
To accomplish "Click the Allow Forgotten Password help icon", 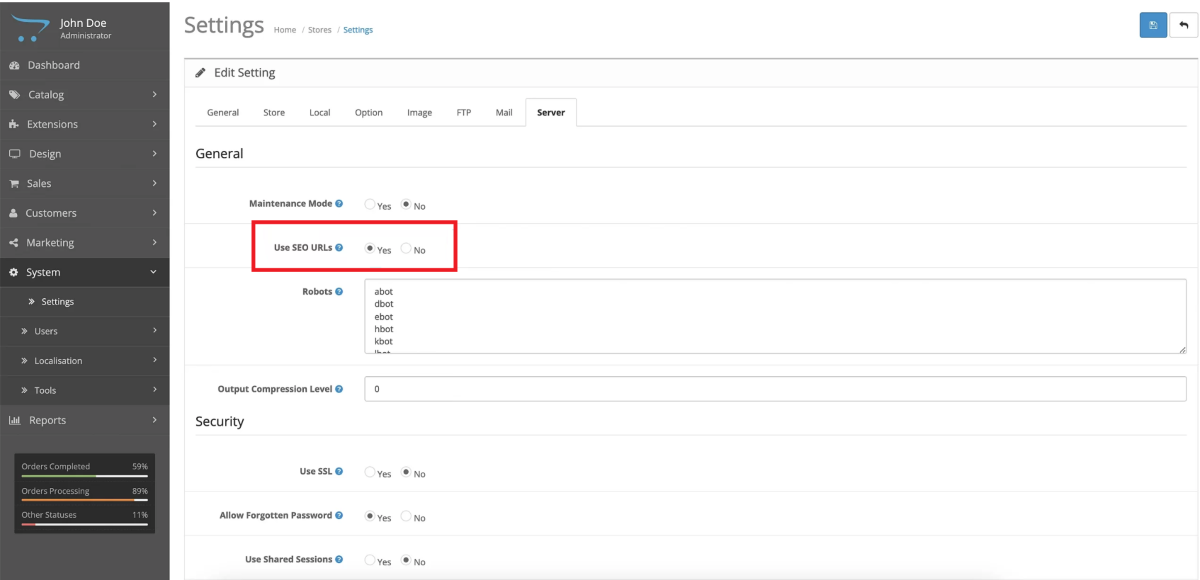I will [x=339, y=516].
